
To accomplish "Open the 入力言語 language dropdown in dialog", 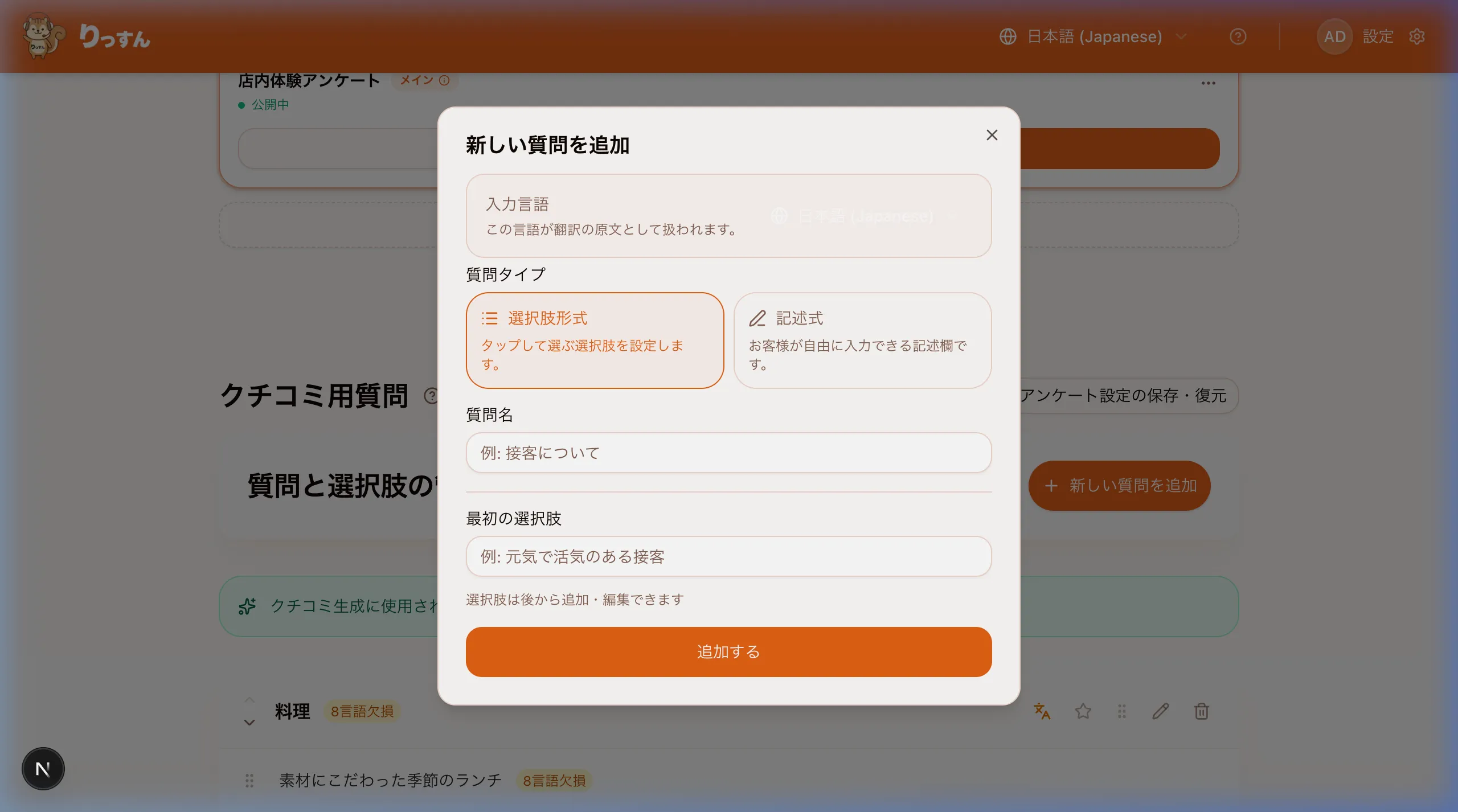I will (x=865, y=216).
